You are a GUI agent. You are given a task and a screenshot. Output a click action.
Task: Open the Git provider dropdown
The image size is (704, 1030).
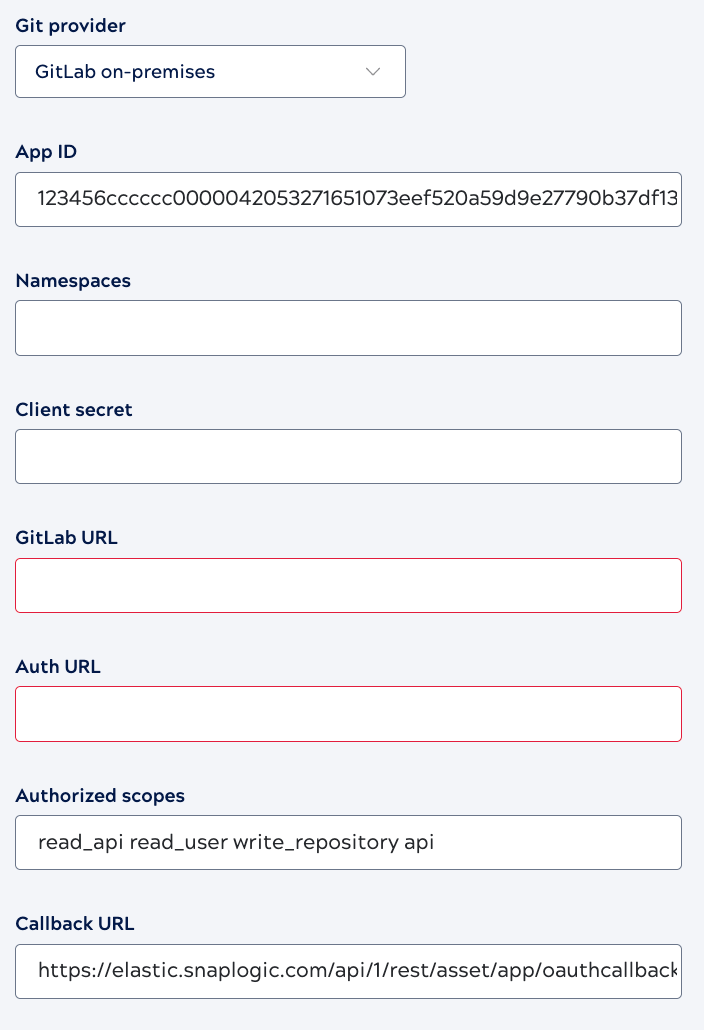tap(210, 71)
